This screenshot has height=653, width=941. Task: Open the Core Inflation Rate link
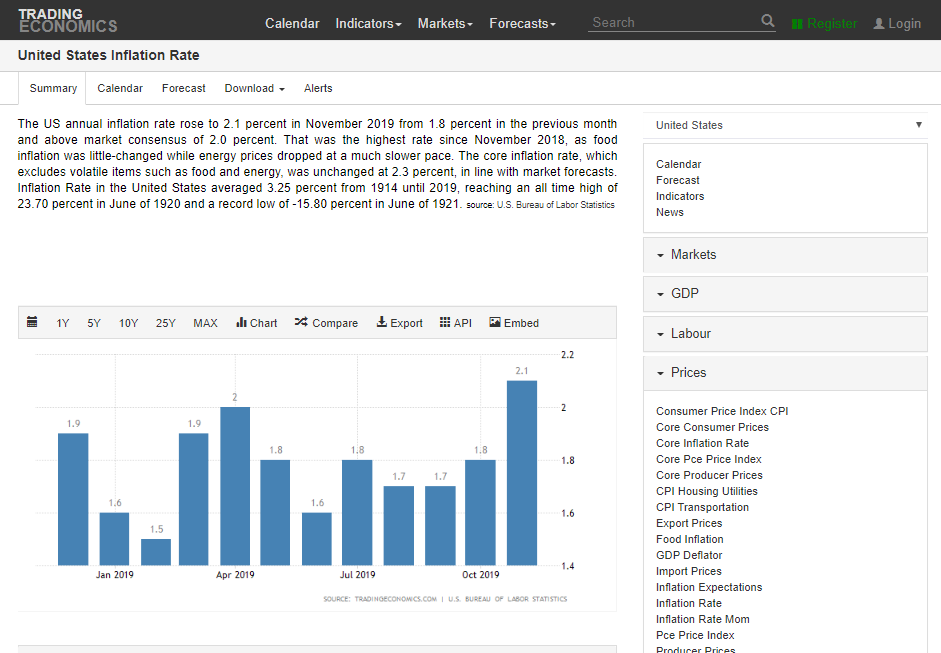702,443
